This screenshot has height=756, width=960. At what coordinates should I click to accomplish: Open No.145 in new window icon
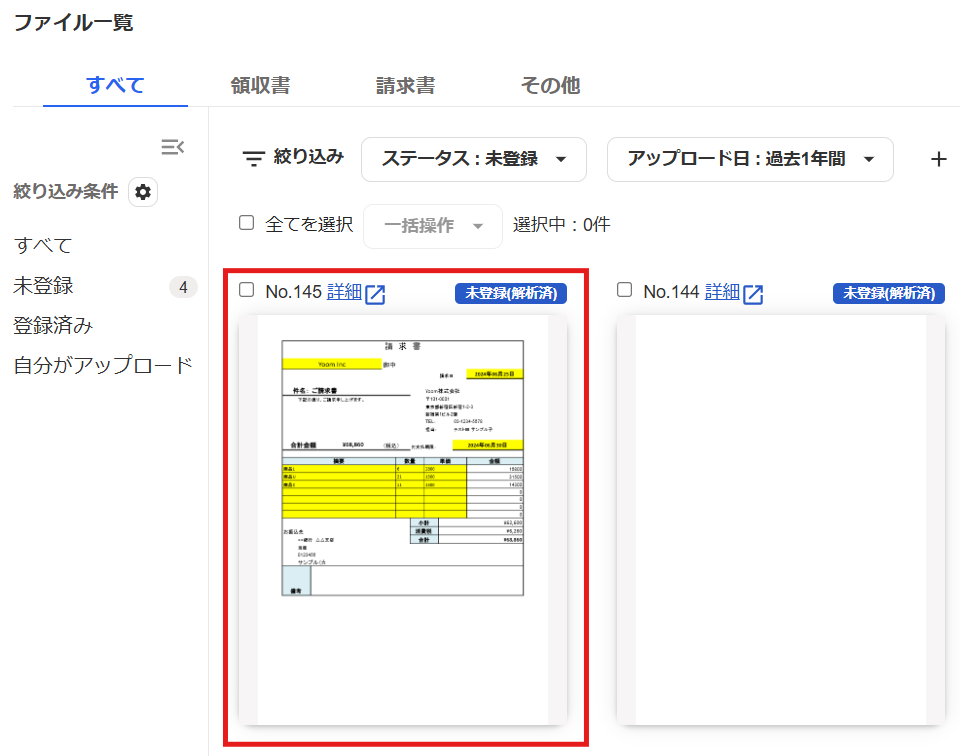(376, 294)
